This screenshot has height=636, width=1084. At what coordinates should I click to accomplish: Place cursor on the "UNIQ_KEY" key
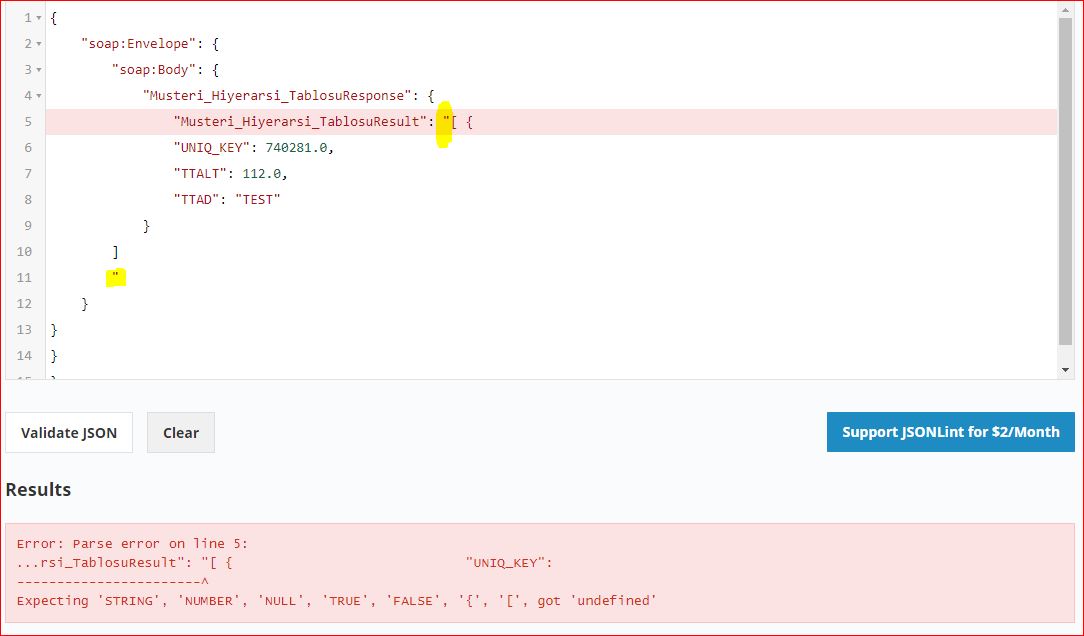(215, 148)
